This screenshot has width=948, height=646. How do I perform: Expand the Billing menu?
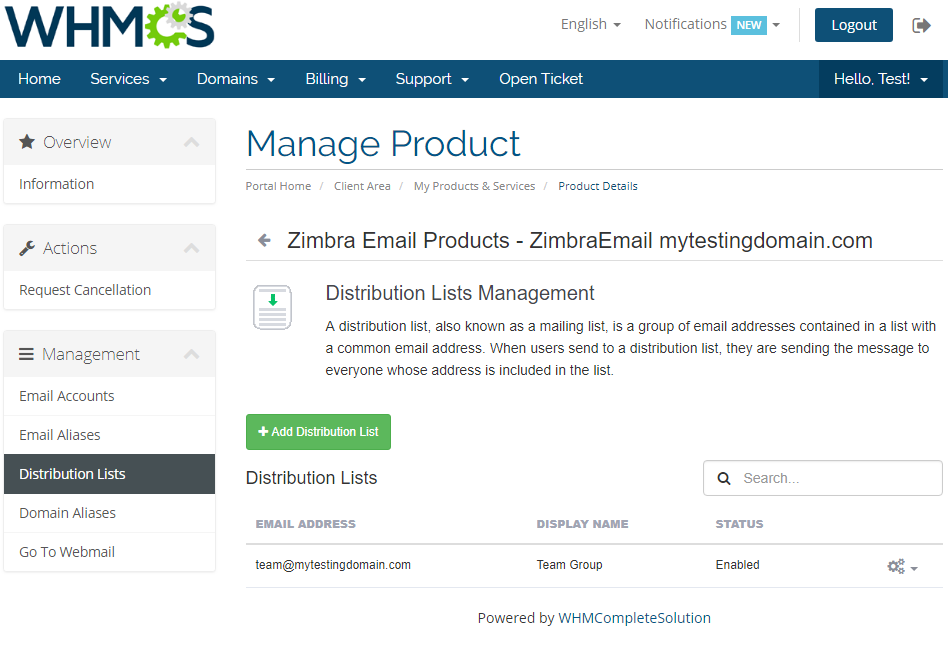[x=336, y=79]
